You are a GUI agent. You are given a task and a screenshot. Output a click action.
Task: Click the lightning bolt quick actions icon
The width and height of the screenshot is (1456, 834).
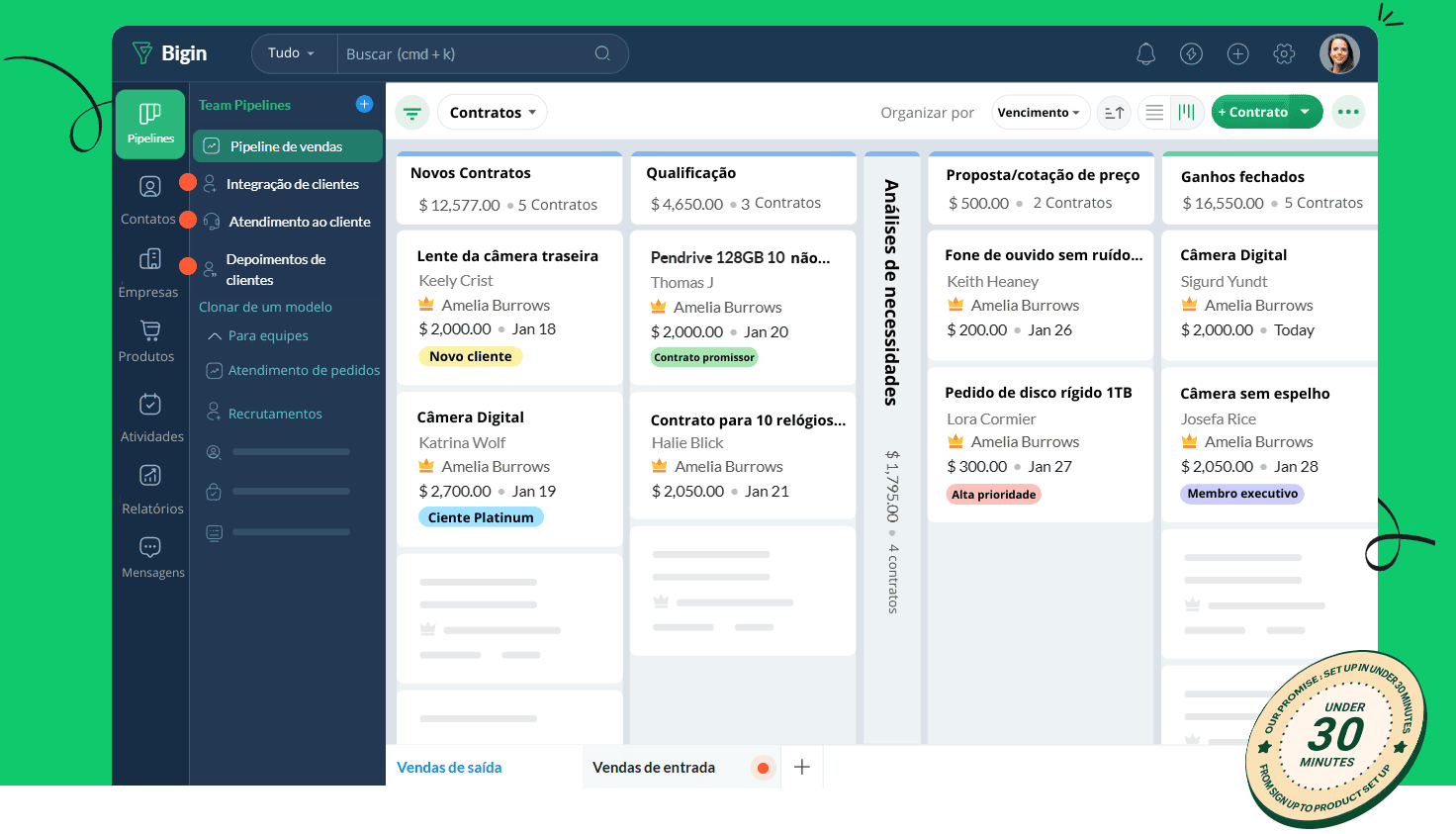1191,54
